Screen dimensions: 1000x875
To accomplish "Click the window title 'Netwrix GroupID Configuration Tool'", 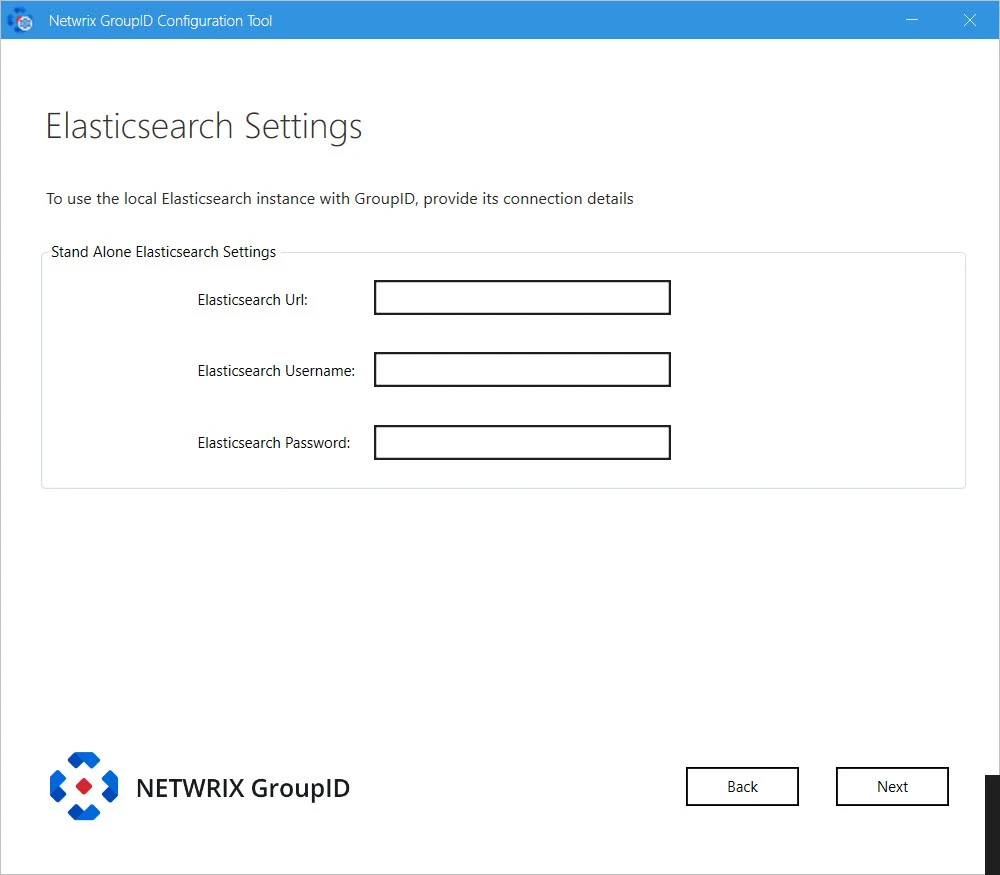I will (x=160, y=20).
